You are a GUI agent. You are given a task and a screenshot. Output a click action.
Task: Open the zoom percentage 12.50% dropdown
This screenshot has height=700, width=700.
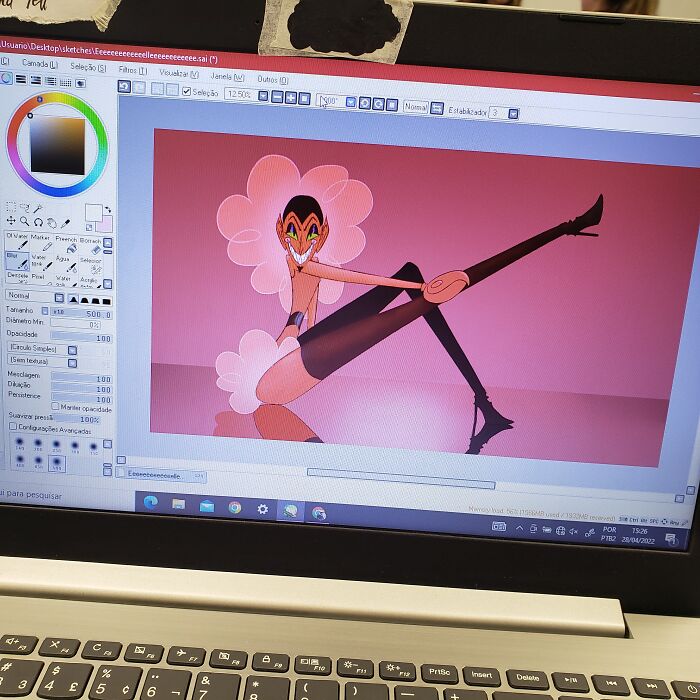(263, 96)
